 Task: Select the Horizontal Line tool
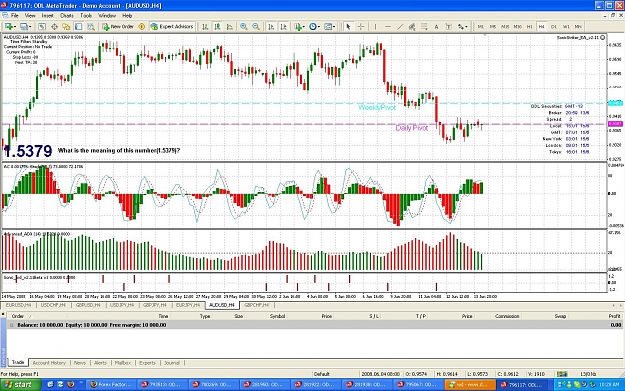click(x=387, y=27)
